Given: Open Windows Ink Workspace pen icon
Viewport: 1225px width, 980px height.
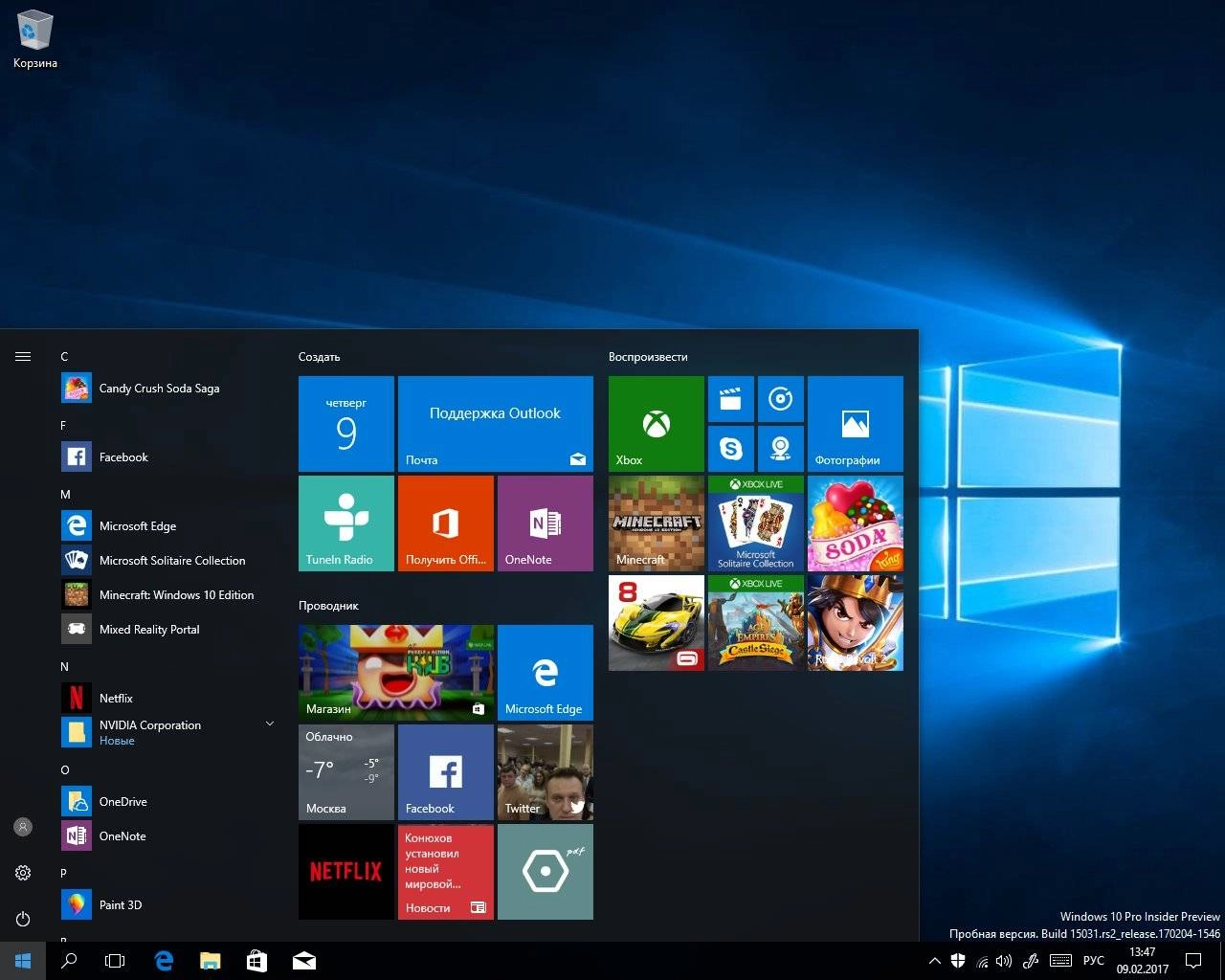Looking at the screenshot, I should tap(1031, 961).
